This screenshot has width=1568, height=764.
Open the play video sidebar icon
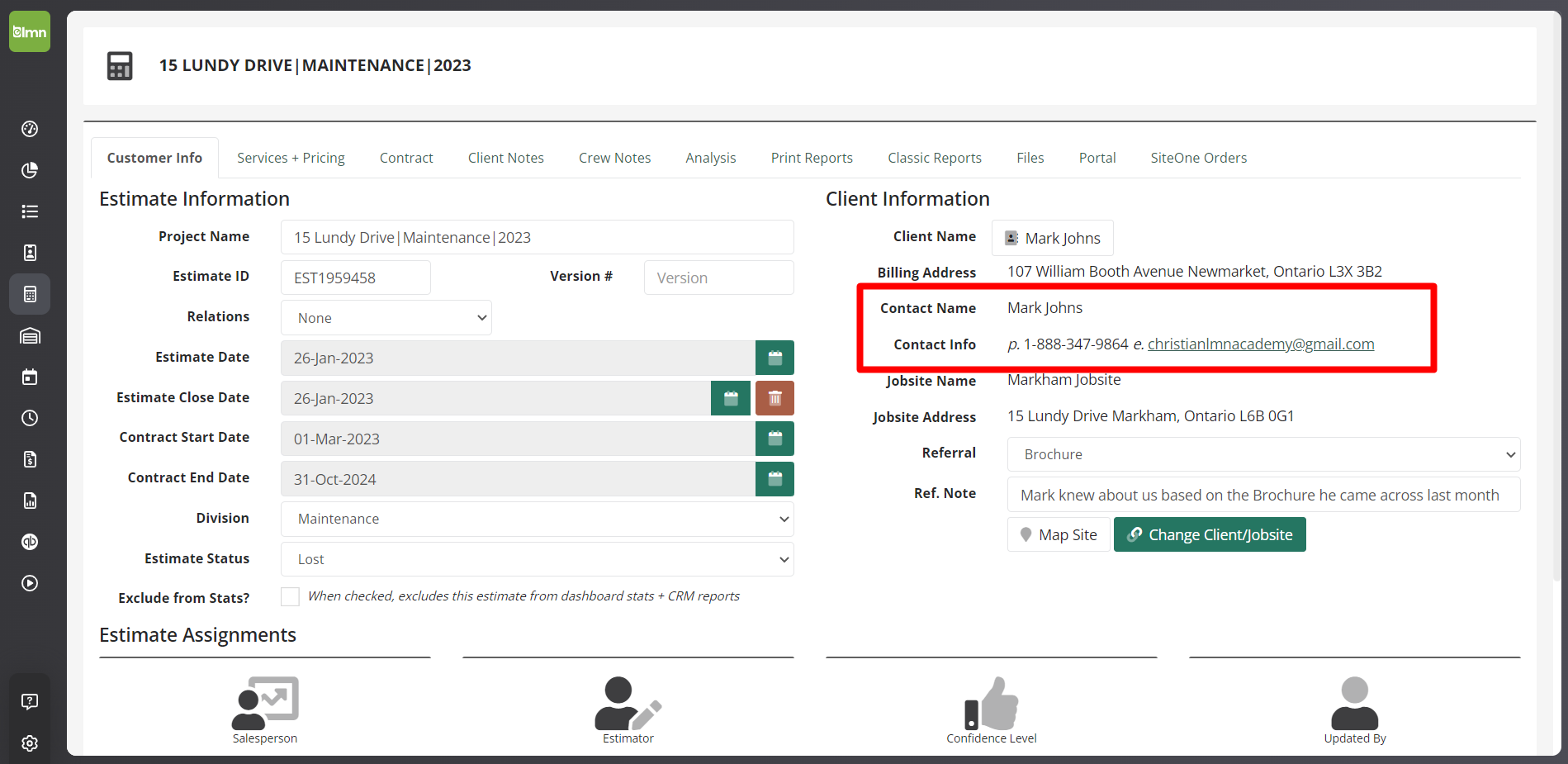click(30, 583)
